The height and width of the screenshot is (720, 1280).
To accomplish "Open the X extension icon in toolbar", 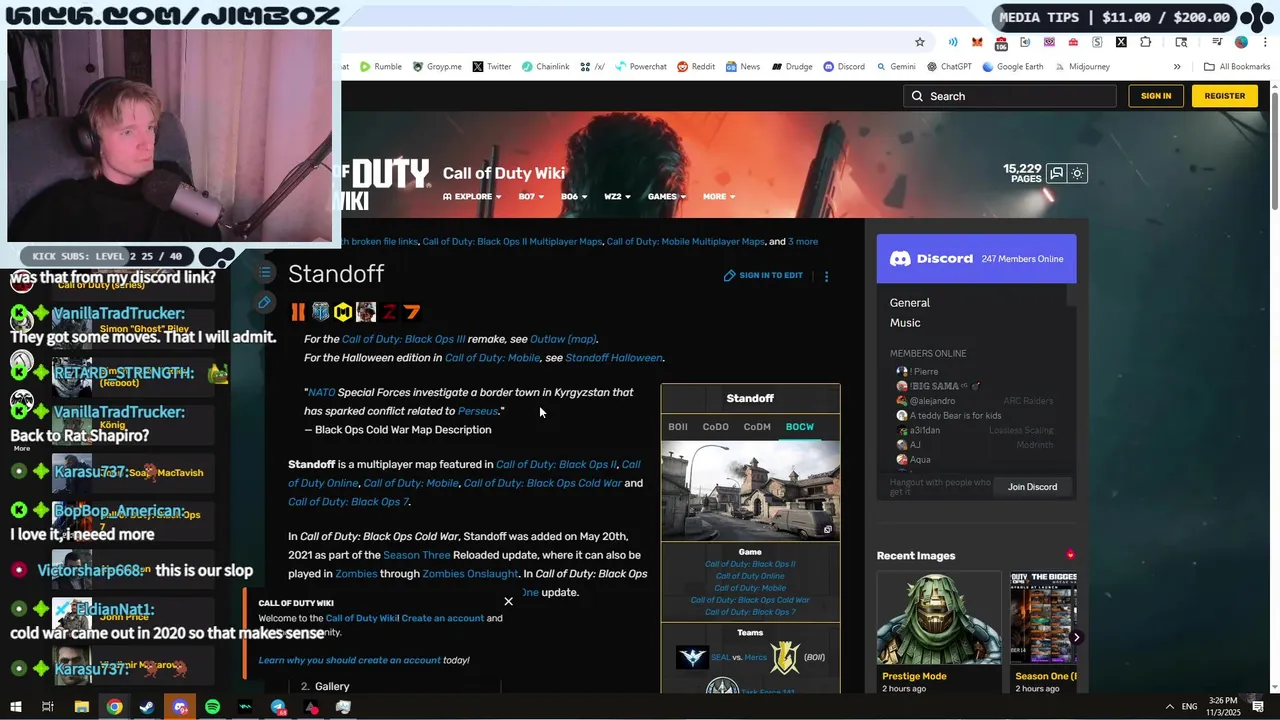I will click(1121, 42).
